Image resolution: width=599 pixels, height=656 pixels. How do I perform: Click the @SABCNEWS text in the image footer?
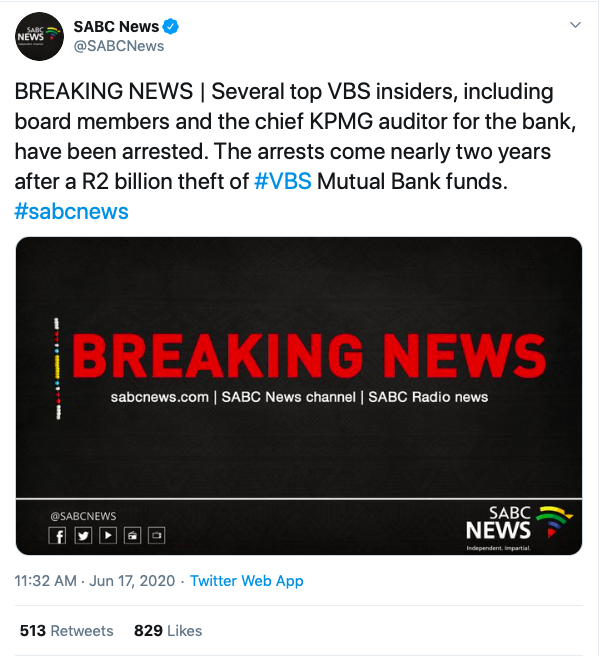tap(83, 516)
